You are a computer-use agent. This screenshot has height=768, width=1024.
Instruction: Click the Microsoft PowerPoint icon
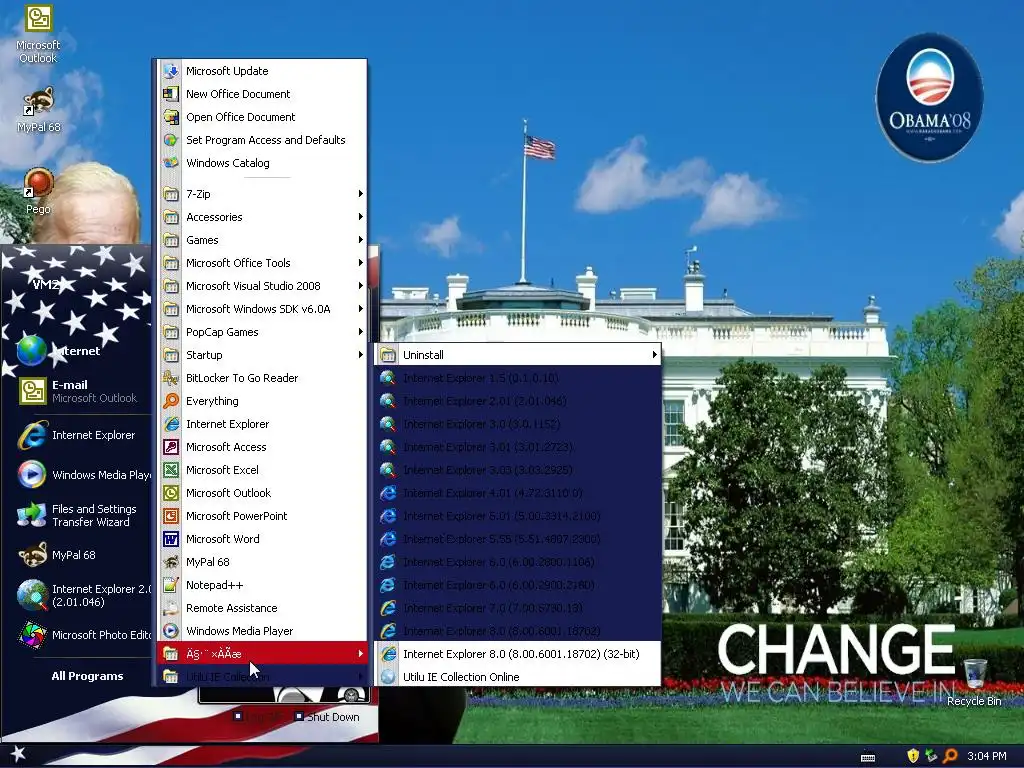(170, 516)
